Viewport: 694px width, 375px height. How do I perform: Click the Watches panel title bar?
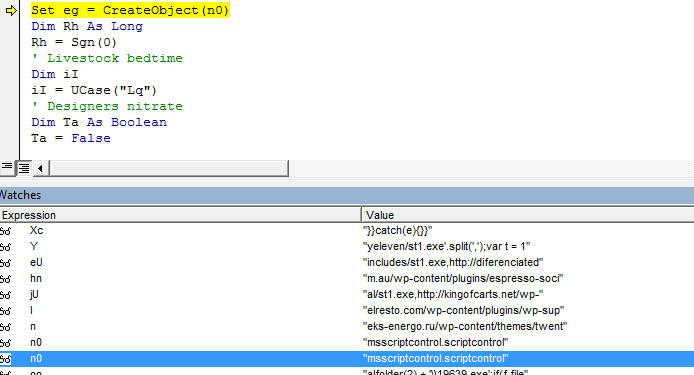pyautogui.click(x=347, y=195)
